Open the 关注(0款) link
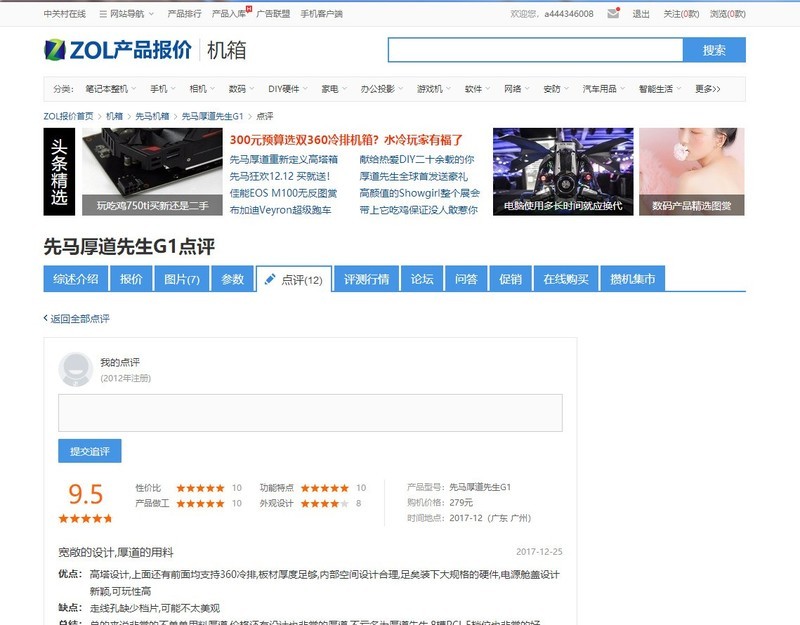Image resolution: width=800 pixels, height=625 pixels. (681, 14)
